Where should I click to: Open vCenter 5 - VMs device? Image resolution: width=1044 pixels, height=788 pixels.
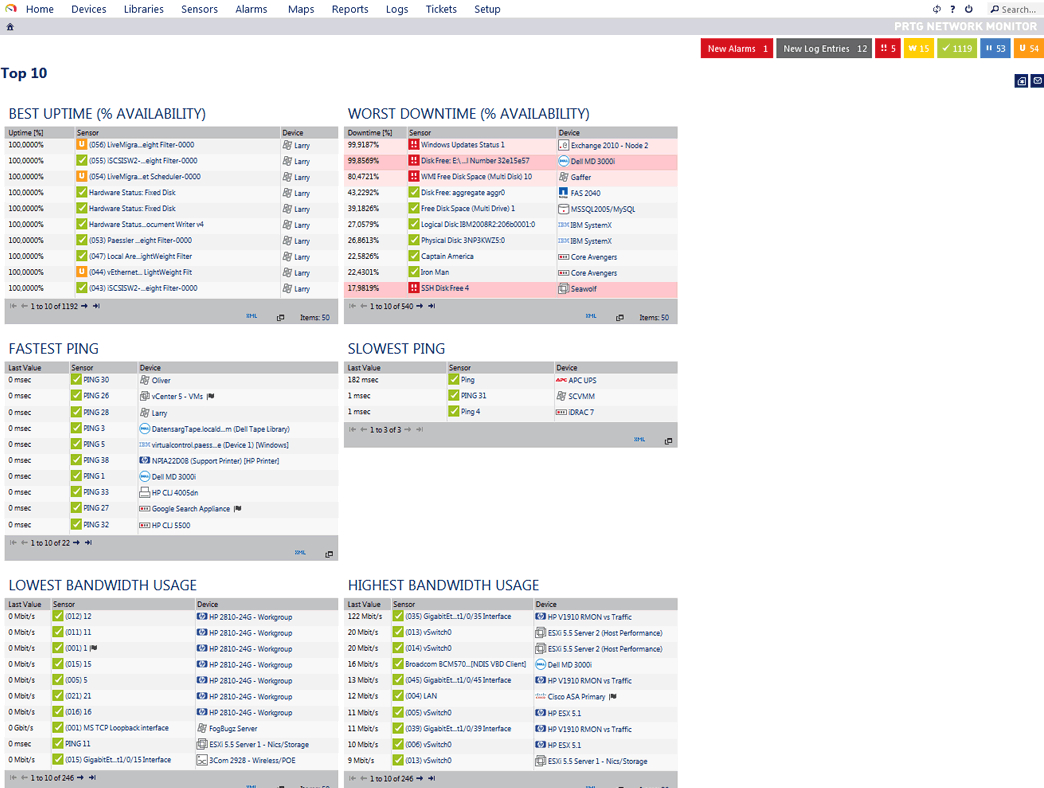[177, 396]
